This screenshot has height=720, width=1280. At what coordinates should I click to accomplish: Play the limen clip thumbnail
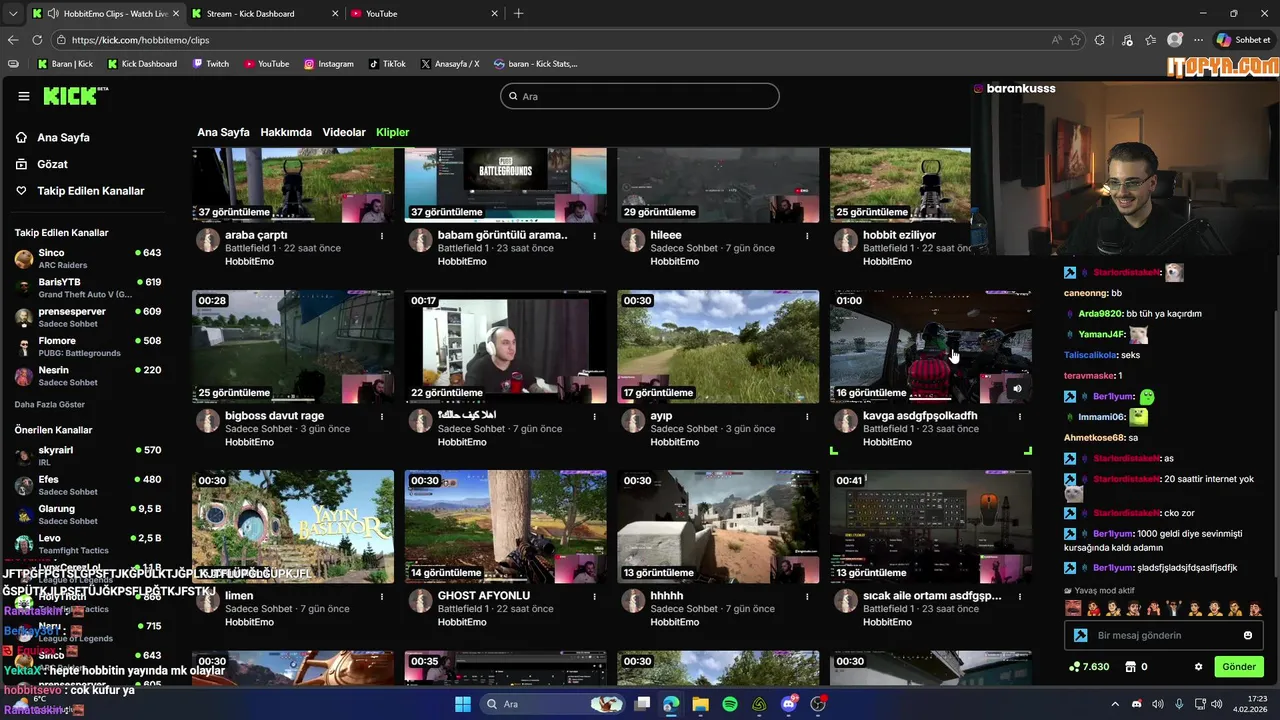tap(293, 527)
